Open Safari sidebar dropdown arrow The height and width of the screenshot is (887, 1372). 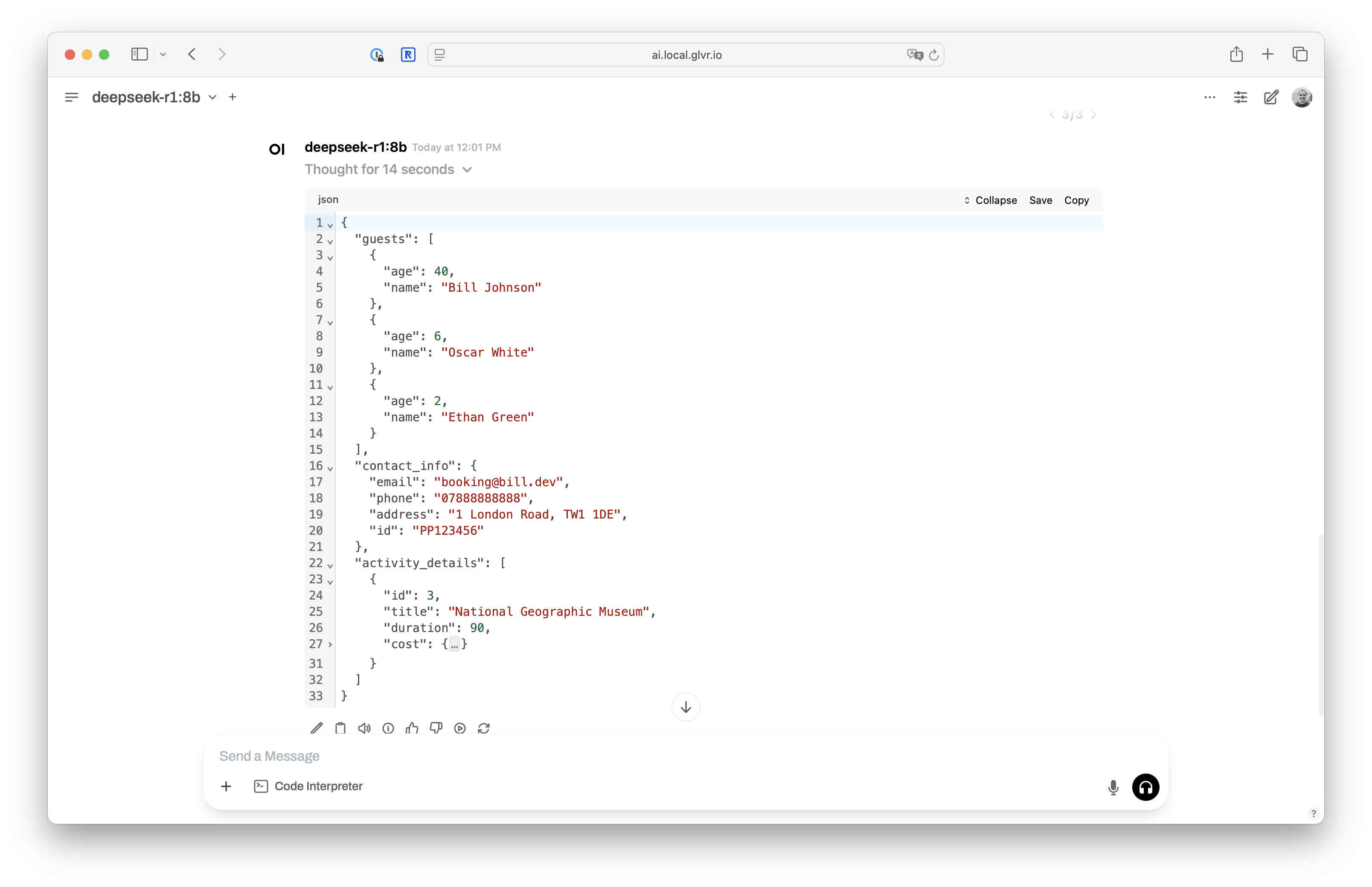[163, 54]
